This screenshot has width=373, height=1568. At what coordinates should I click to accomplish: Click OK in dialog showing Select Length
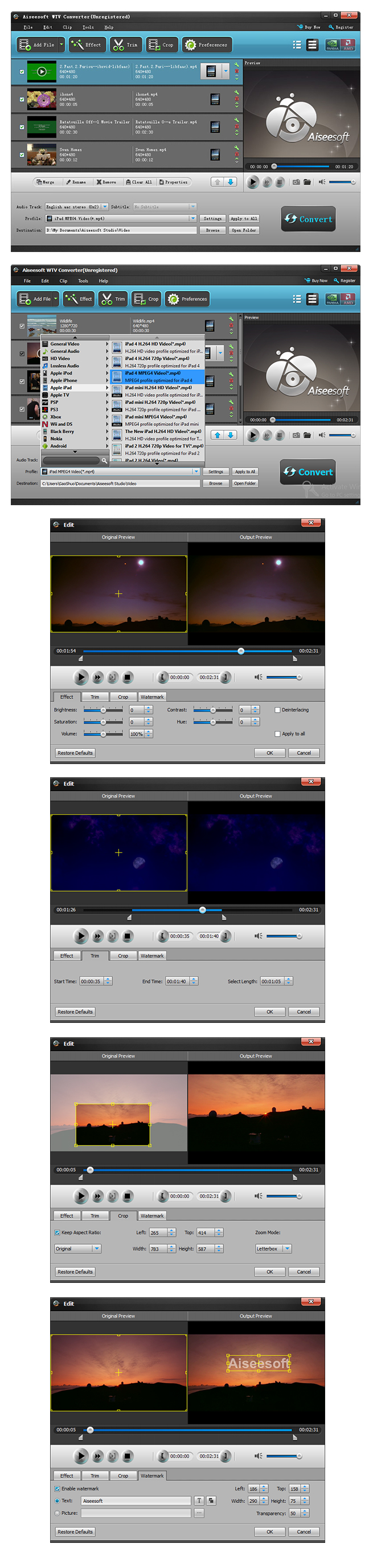coord(270,1012)
